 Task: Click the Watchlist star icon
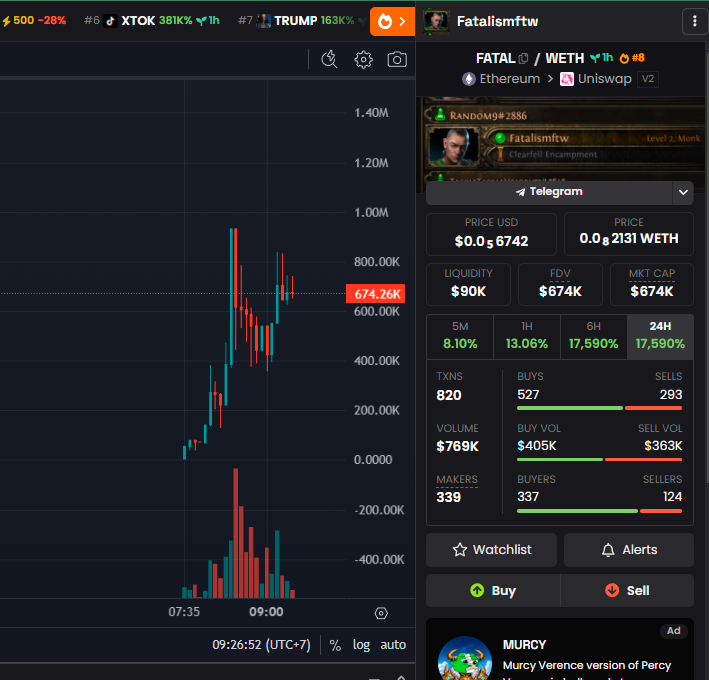coord(460,550)
